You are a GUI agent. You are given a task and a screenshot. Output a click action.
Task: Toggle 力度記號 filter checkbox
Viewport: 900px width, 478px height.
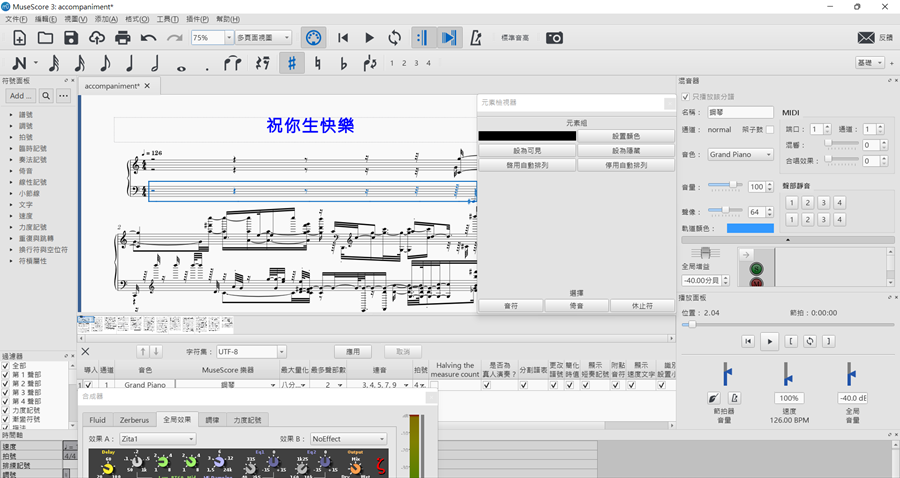(6, 410)
